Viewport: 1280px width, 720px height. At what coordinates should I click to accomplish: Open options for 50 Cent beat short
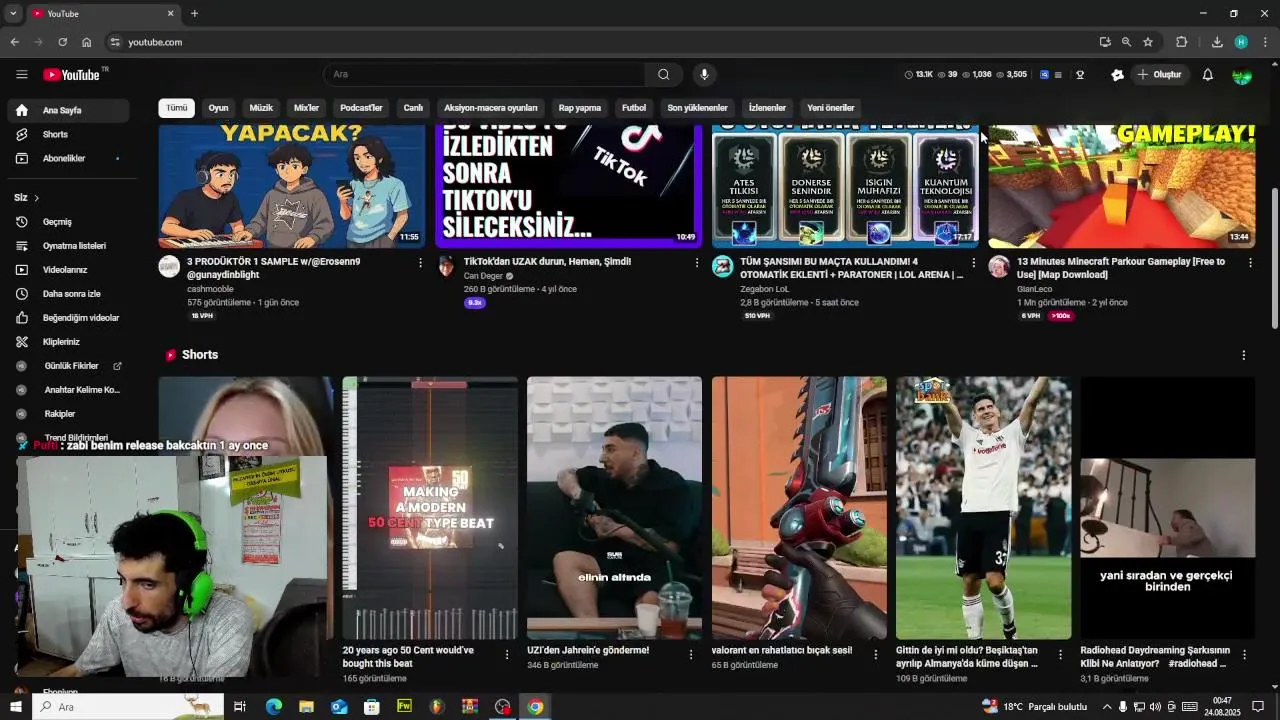click(506, 654)
